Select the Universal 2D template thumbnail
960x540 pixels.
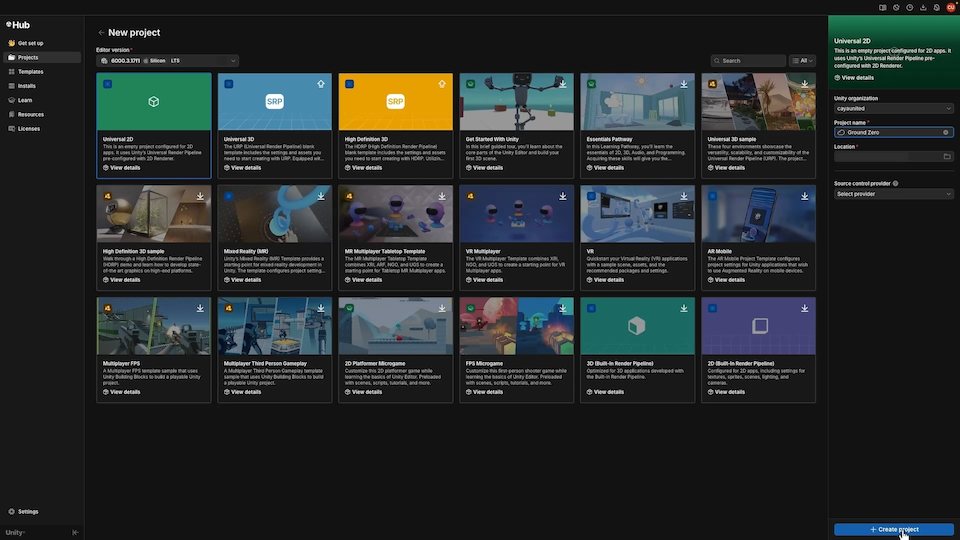coord(154,102)
